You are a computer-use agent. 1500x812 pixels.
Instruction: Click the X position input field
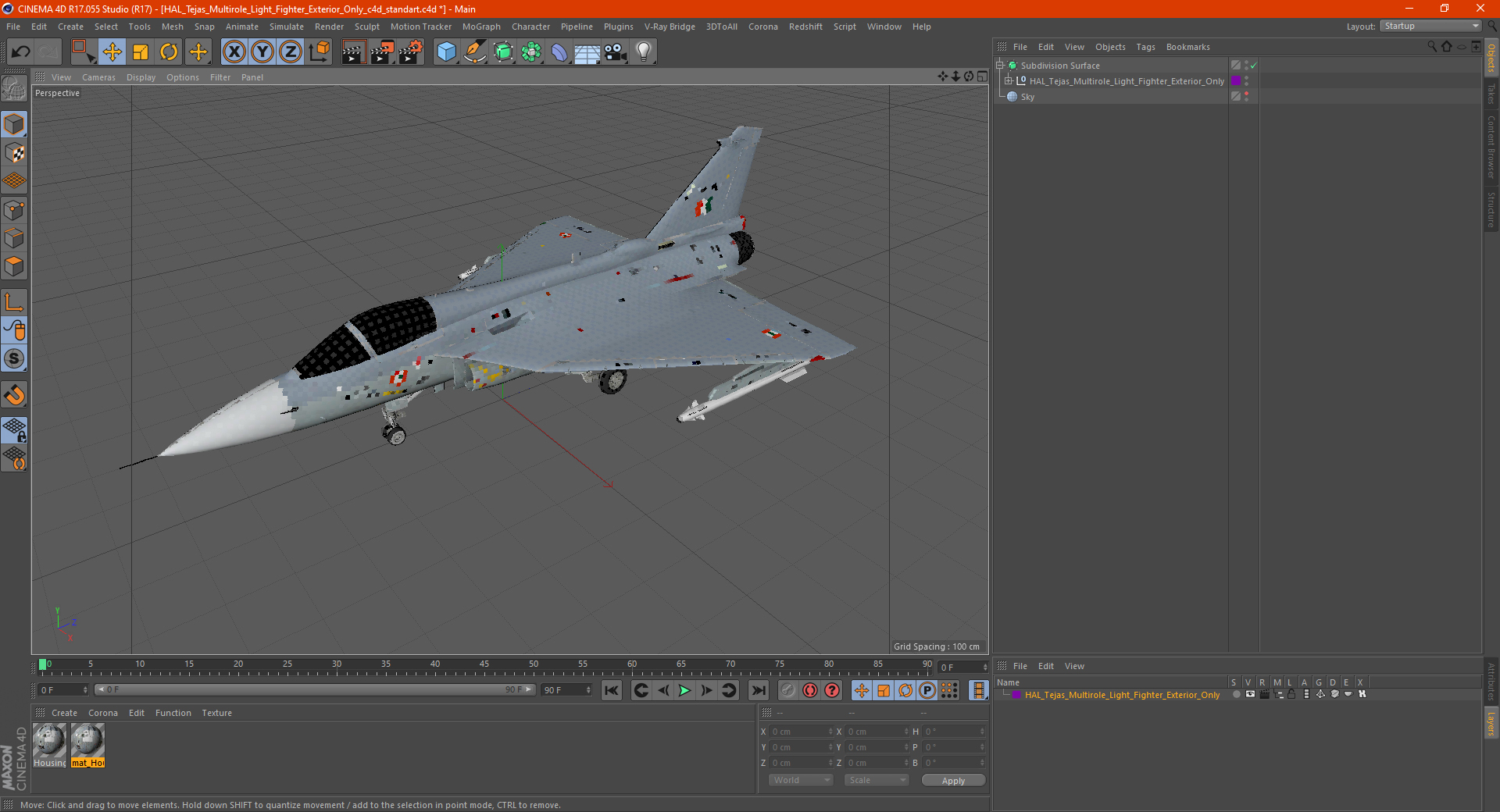point(802,732)
